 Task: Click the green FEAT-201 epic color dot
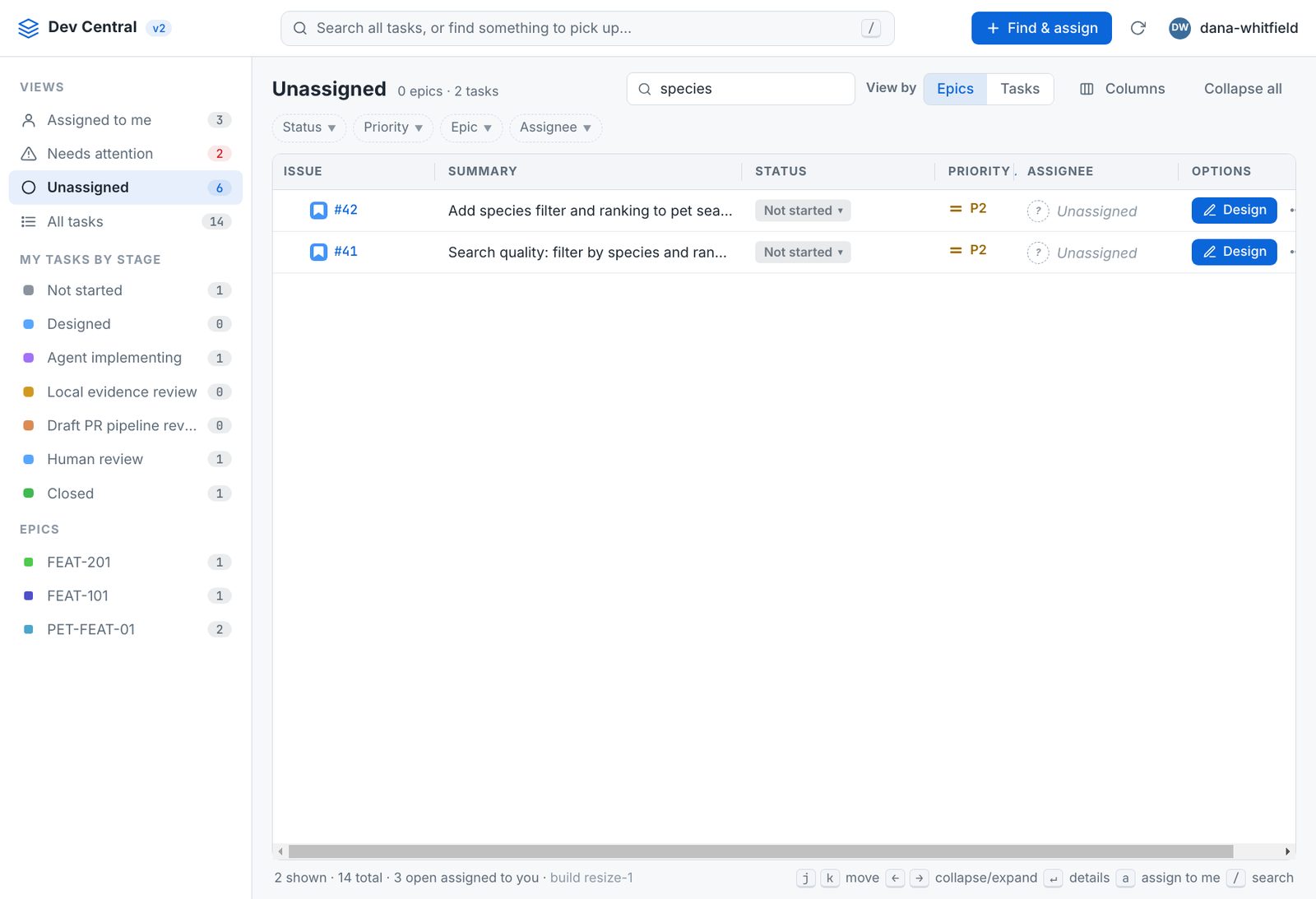[29, 562]
